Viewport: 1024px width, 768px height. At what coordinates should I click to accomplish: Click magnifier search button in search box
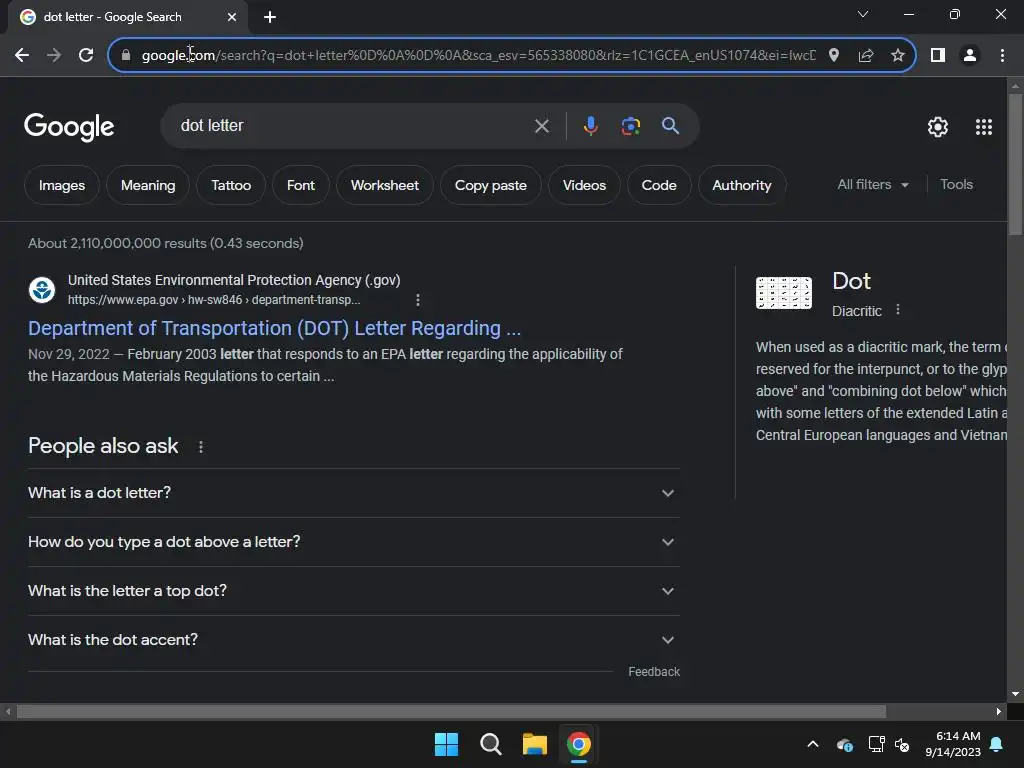click(671, 126)
